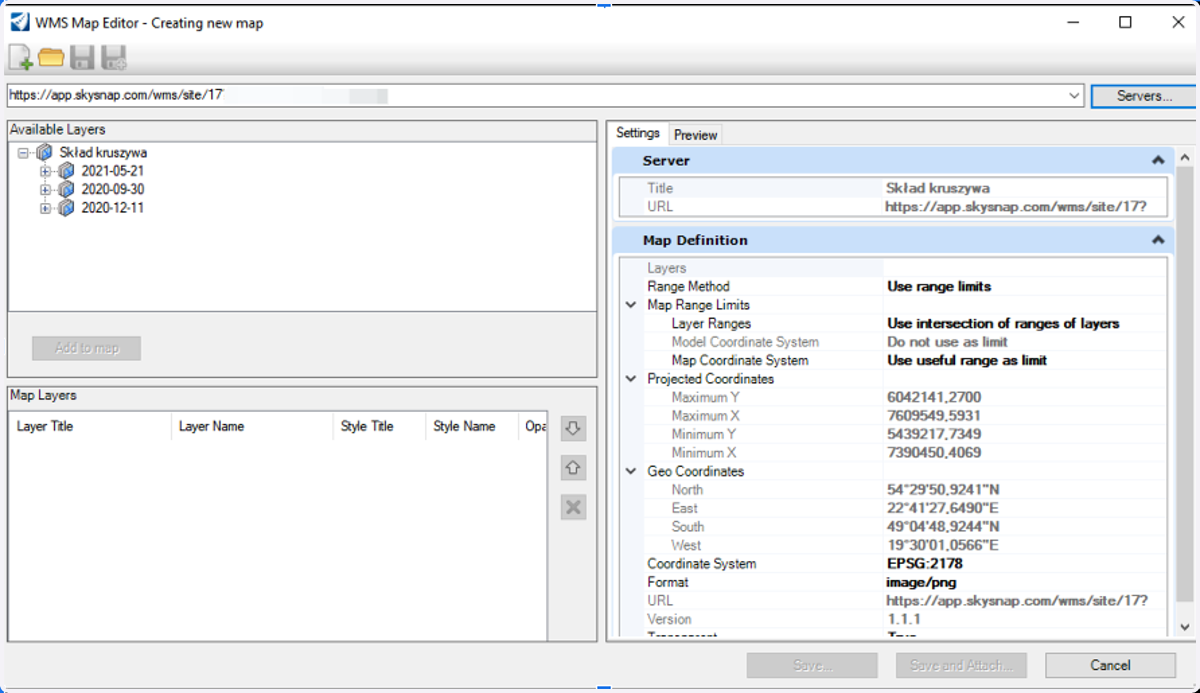The width and height of the screenshot is (1200, 693).
Task: Create a new map with toolbar icon
Action: point(20,58)
